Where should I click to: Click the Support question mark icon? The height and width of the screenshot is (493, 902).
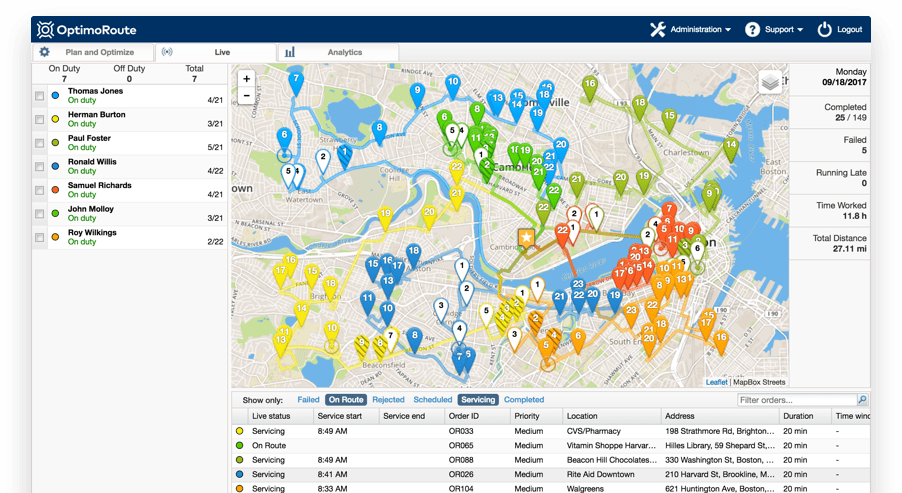(752, 29)
